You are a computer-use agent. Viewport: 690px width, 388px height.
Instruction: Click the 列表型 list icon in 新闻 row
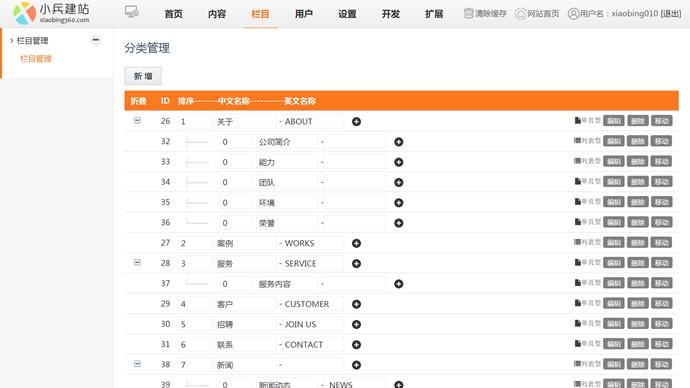click(577, 364)
